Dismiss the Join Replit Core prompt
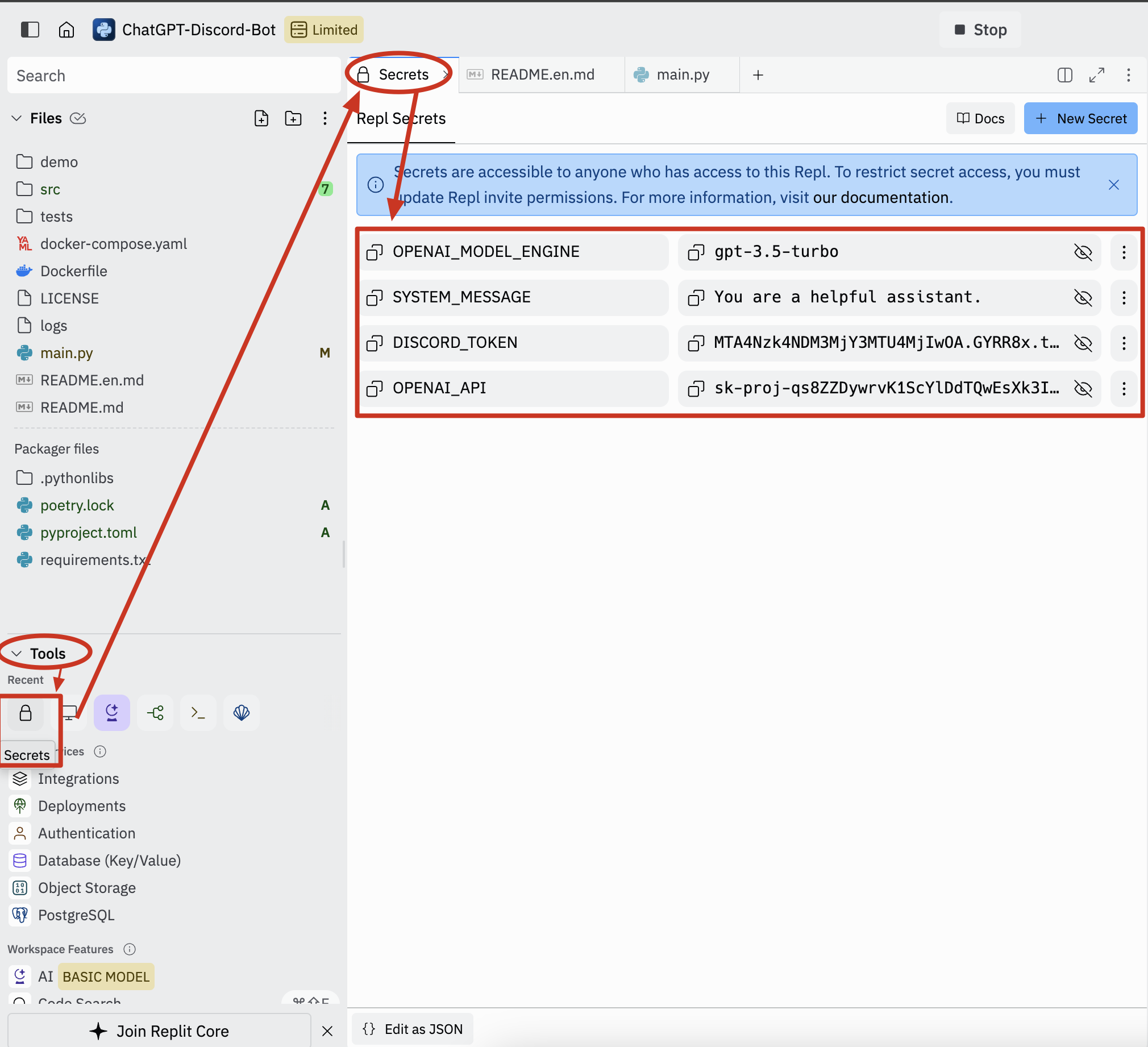 pyautogui.click(x=327, y=1031)
